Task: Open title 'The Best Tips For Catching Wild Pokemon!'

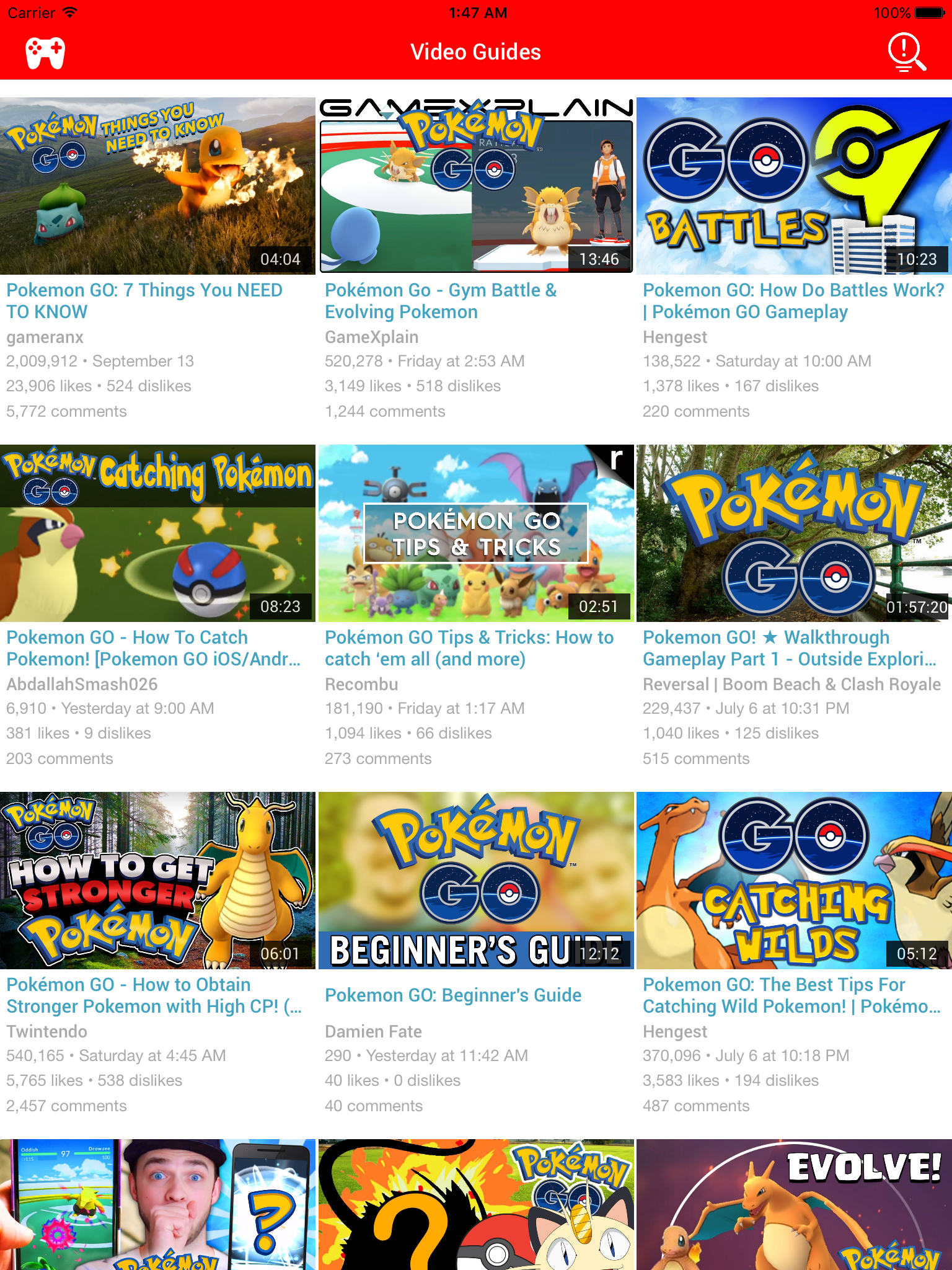Action: [x=791, y=995]
